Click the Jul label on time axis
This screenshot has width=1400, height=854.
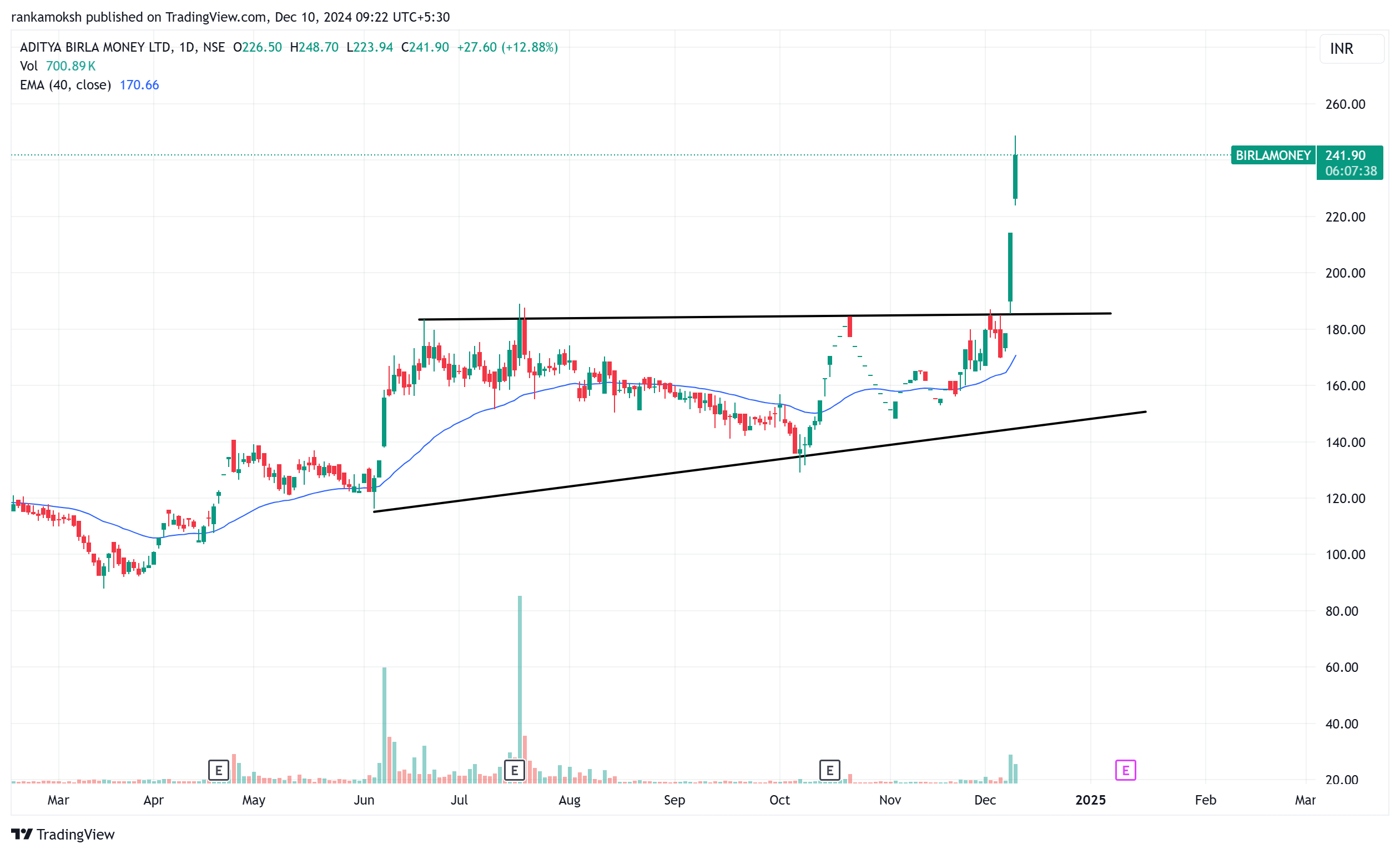(x=459, y=800)
